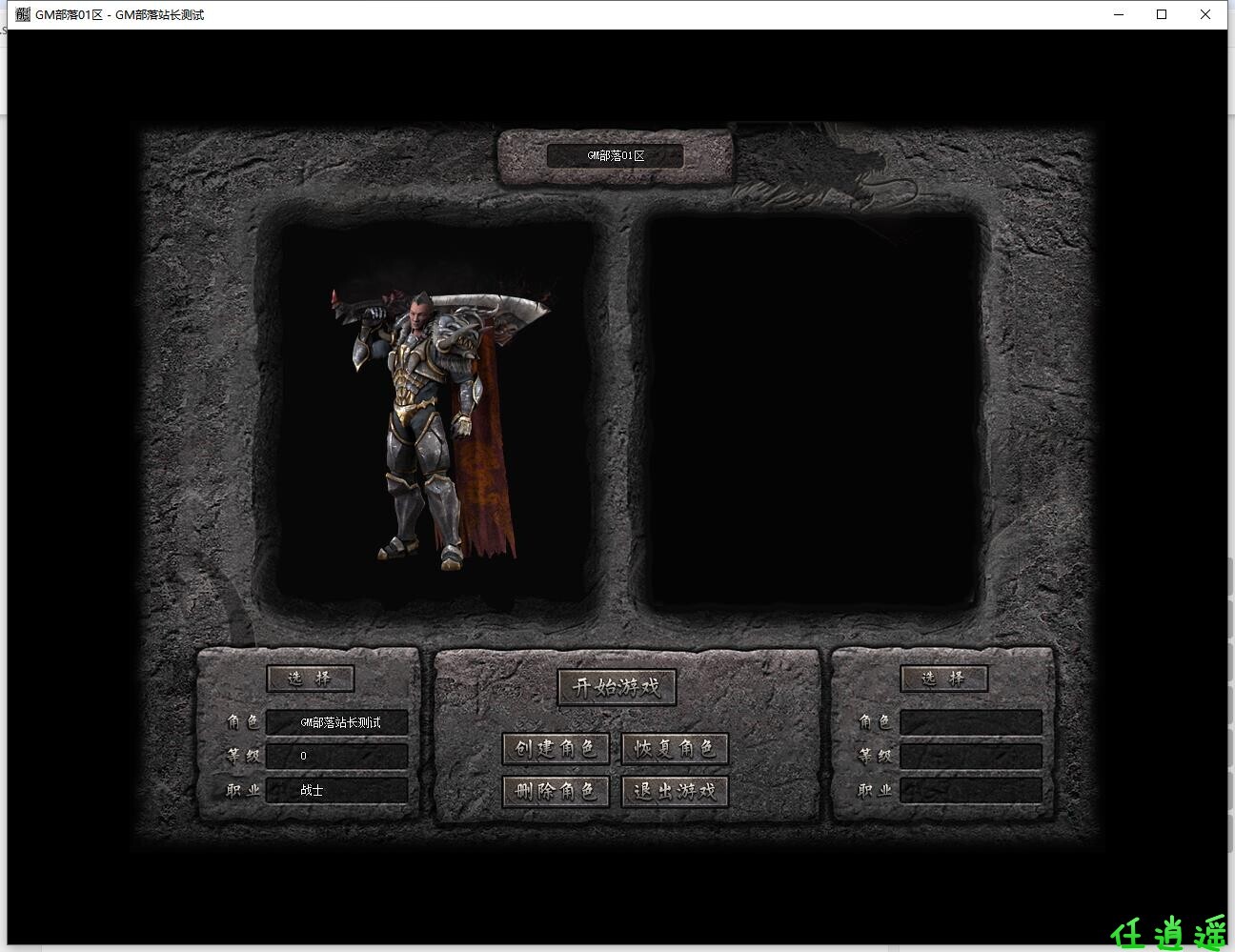1235x952 pixels.
Task: Click the 退出游戏 exit game button
Action: (675, 791)
